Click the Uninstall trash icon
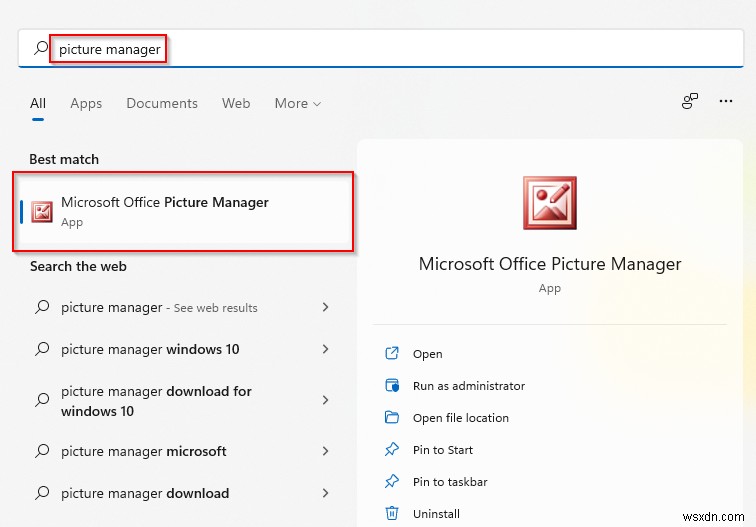The image size is (756, 527). (x=392, y=514)
